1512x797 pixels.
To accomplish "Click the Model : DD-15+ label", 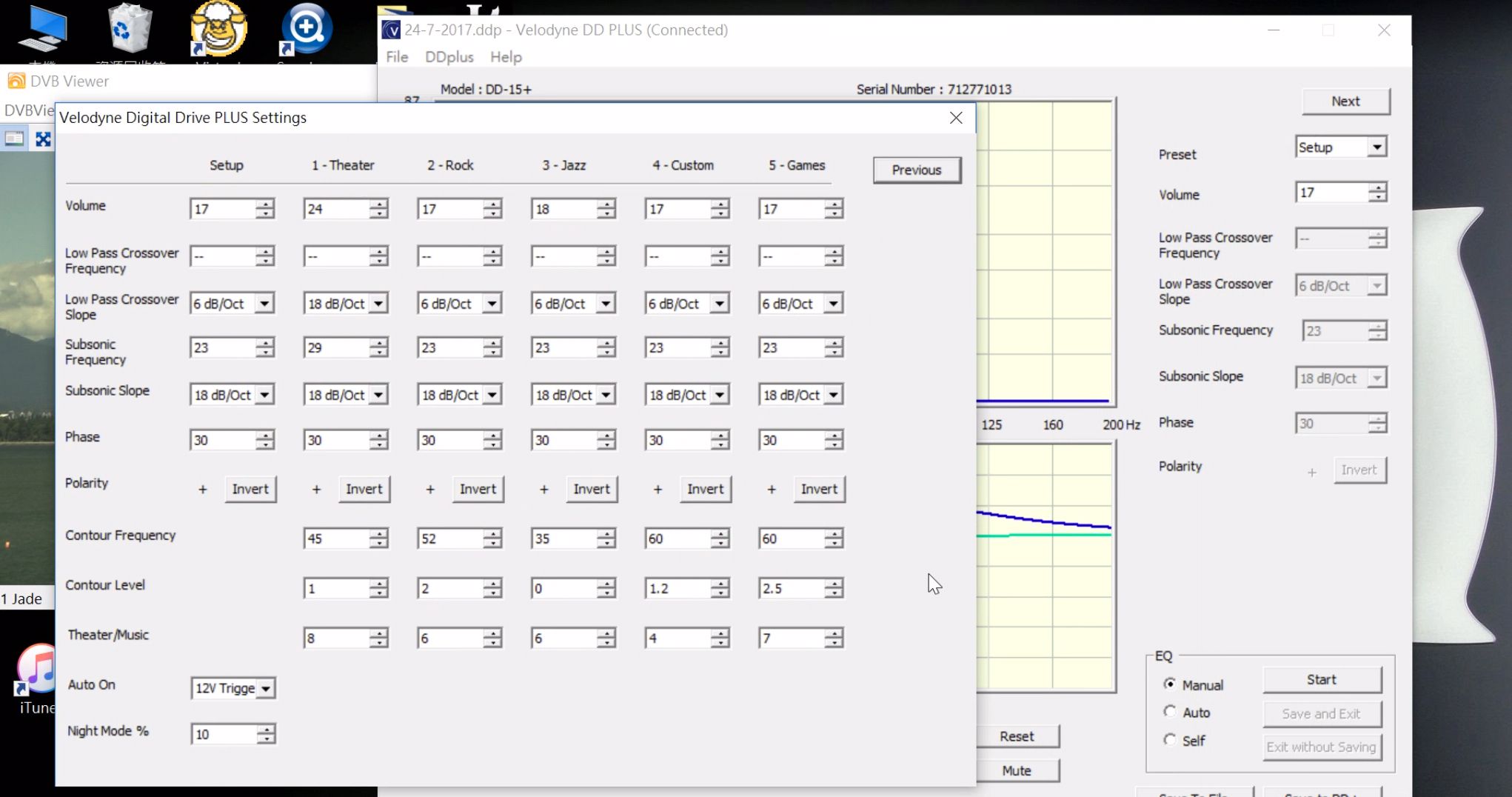I will click(x=486, y=90).
